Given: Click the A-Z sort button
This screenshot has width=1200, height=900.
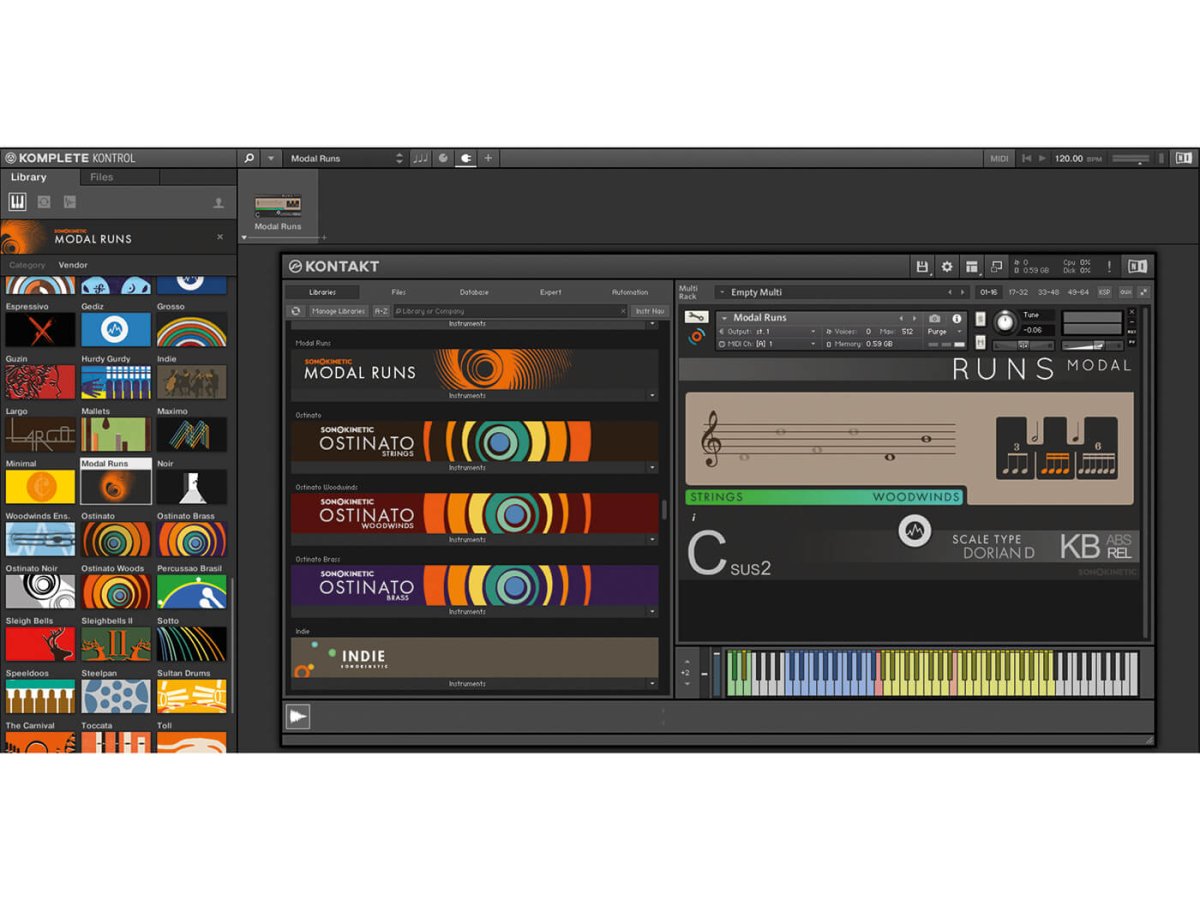Looking at the screenshot, I should [x=381, y=311].
